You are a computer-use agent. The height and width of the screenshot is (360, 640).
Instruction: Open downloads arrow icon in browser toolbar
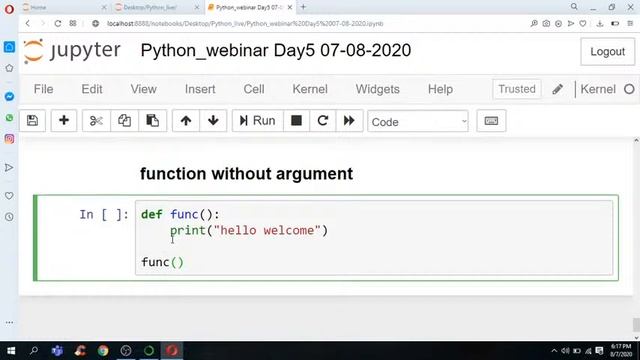click(600, 24)
